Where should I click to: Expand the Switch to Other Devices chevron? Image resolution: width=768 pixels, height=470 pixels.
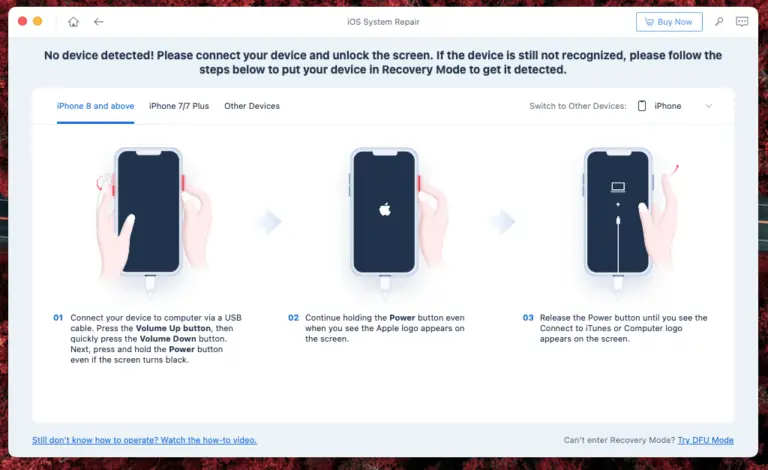[x=708, y=106]
